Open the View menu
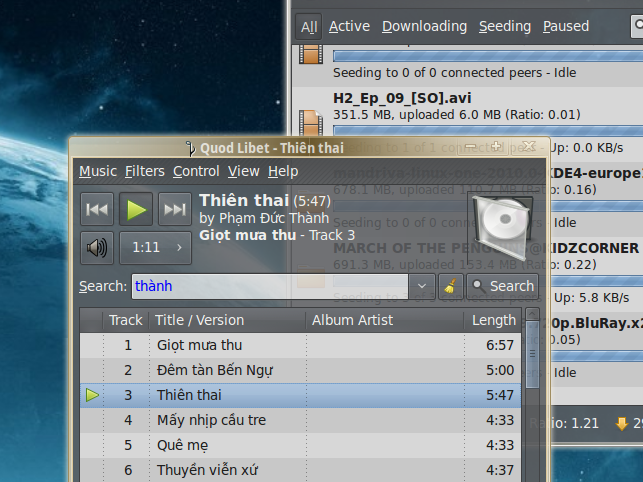This screenshot has height=482, width=643. tap(244, 171)
